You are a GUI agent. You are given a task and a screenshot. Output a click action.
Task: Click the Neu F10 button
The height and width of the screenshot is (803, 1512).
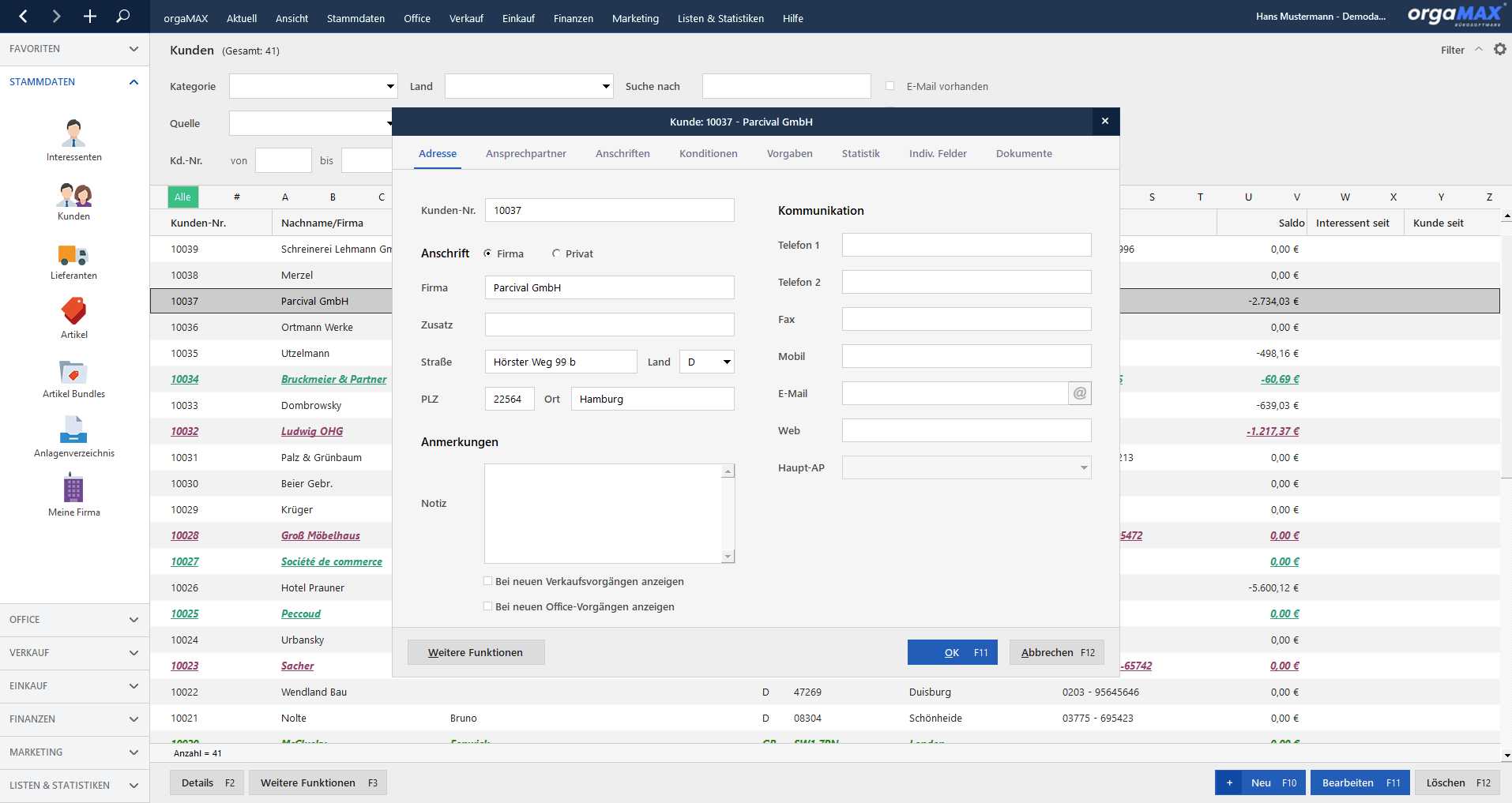[1260, 782]
